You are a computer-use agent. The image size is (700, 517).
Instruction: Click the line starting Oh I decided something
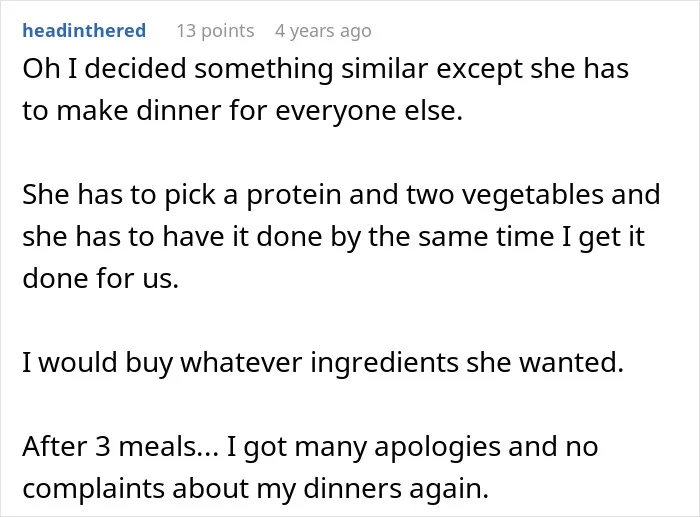click(x=325, y=70)
